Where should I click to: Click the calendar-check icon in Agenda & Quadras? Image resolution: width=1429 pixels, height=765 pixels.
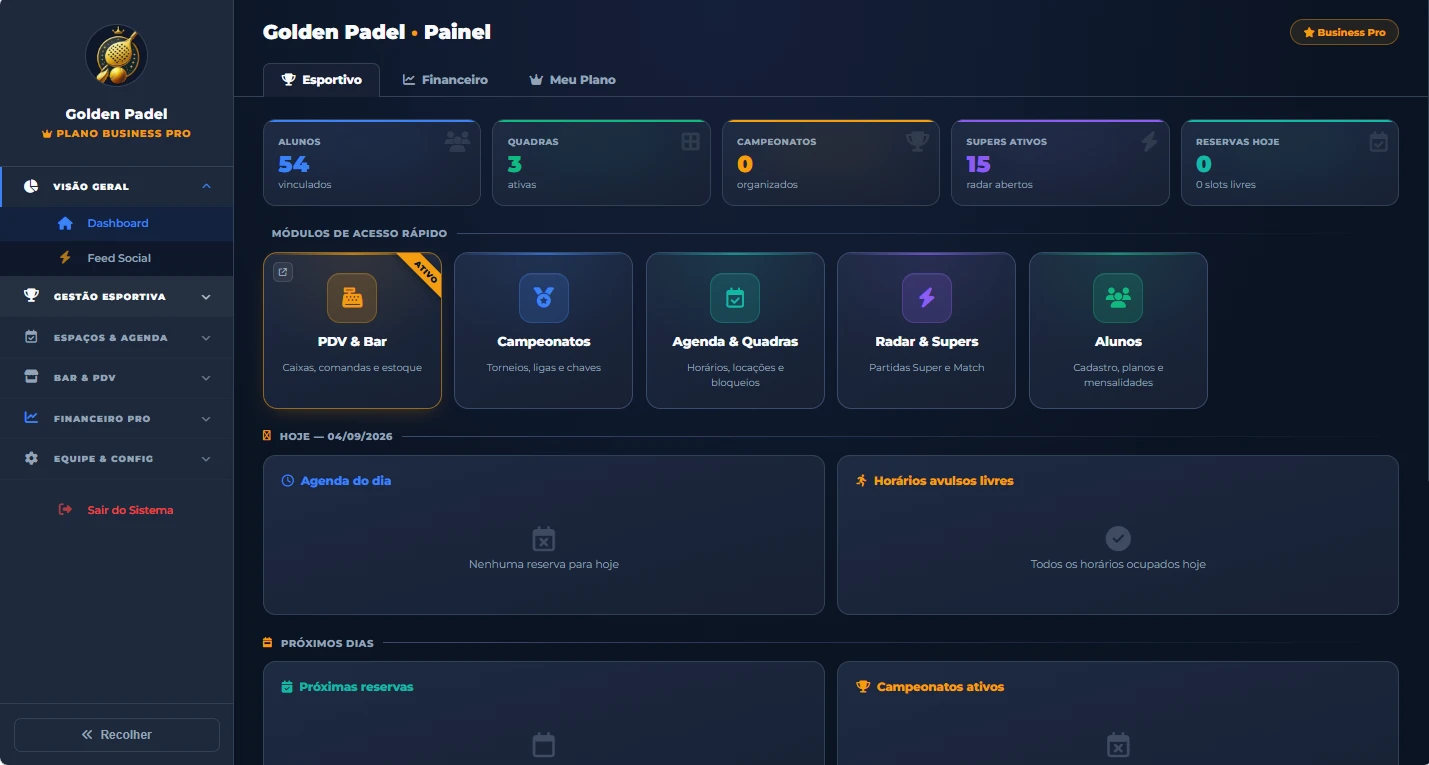735,298
